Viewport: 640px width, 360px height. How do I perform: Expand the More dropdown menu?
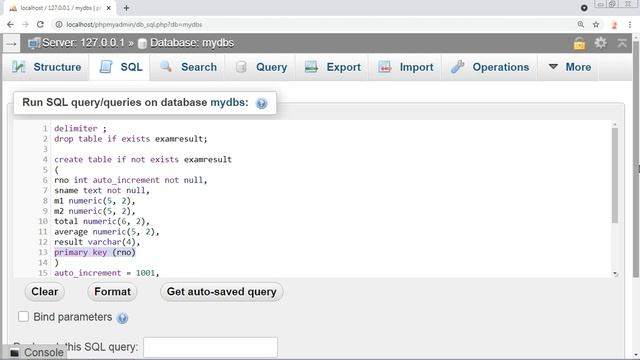click(570, 67)
